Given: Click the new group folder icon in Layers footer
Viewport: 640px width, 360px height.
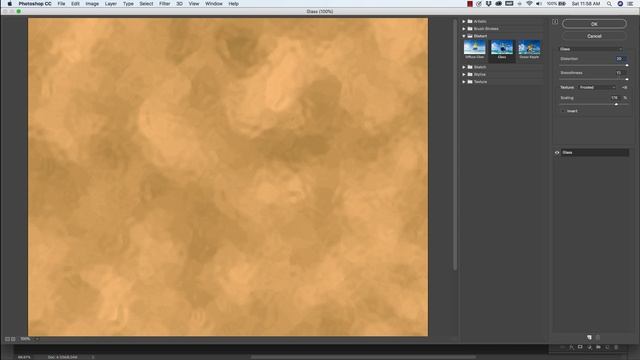Looking at the screenshot, I should click(598, 347).
